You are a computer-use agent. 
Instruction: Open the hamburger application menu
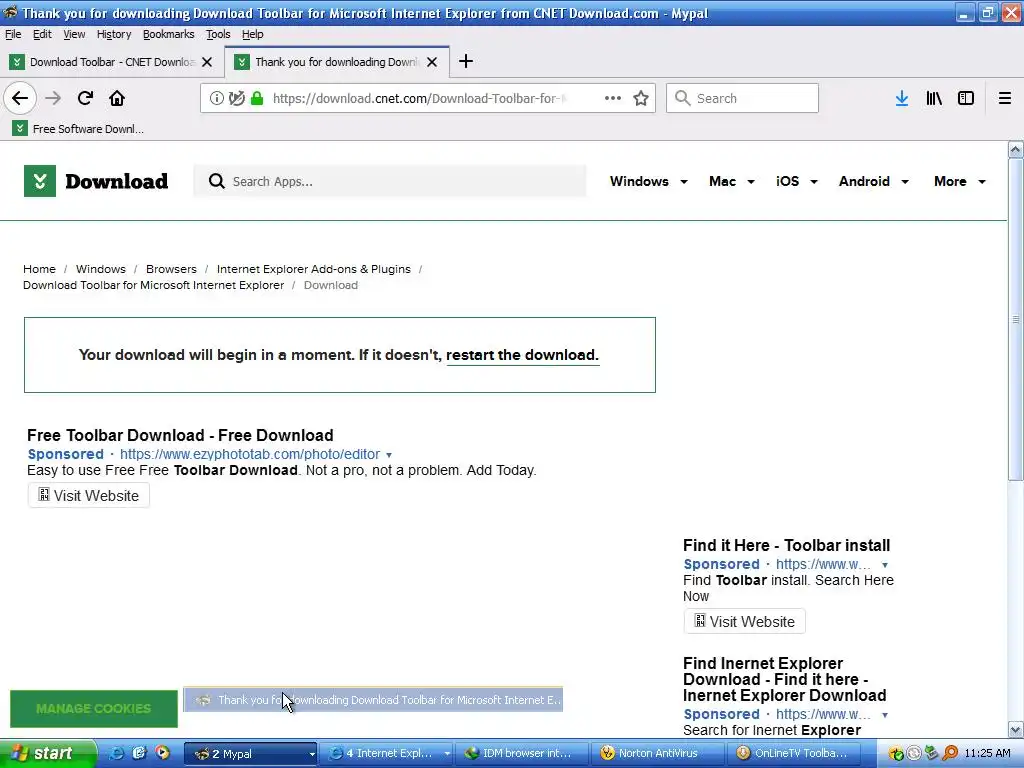click(1005, 98)
